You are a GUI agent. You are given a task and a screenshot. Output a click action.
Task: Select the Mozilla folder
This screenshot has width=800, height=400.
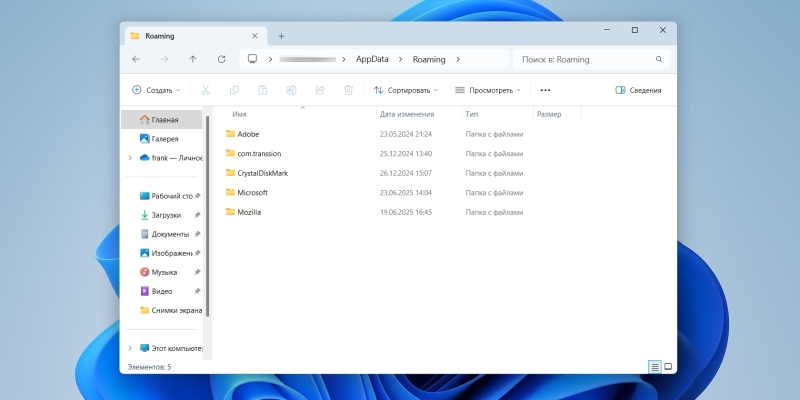pos(243,212)
